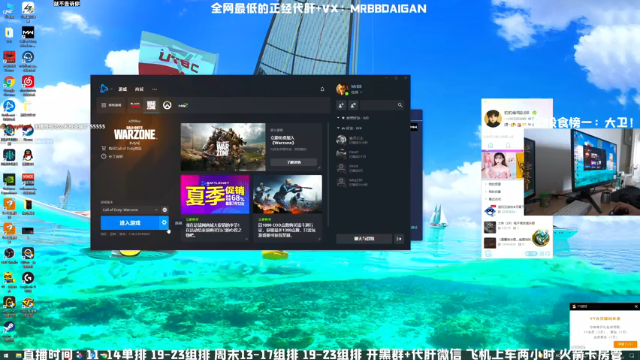The height and width of the screenshot is (360, 640).
Task: Switch to the home tab in YY window
Action: [491, 145]
